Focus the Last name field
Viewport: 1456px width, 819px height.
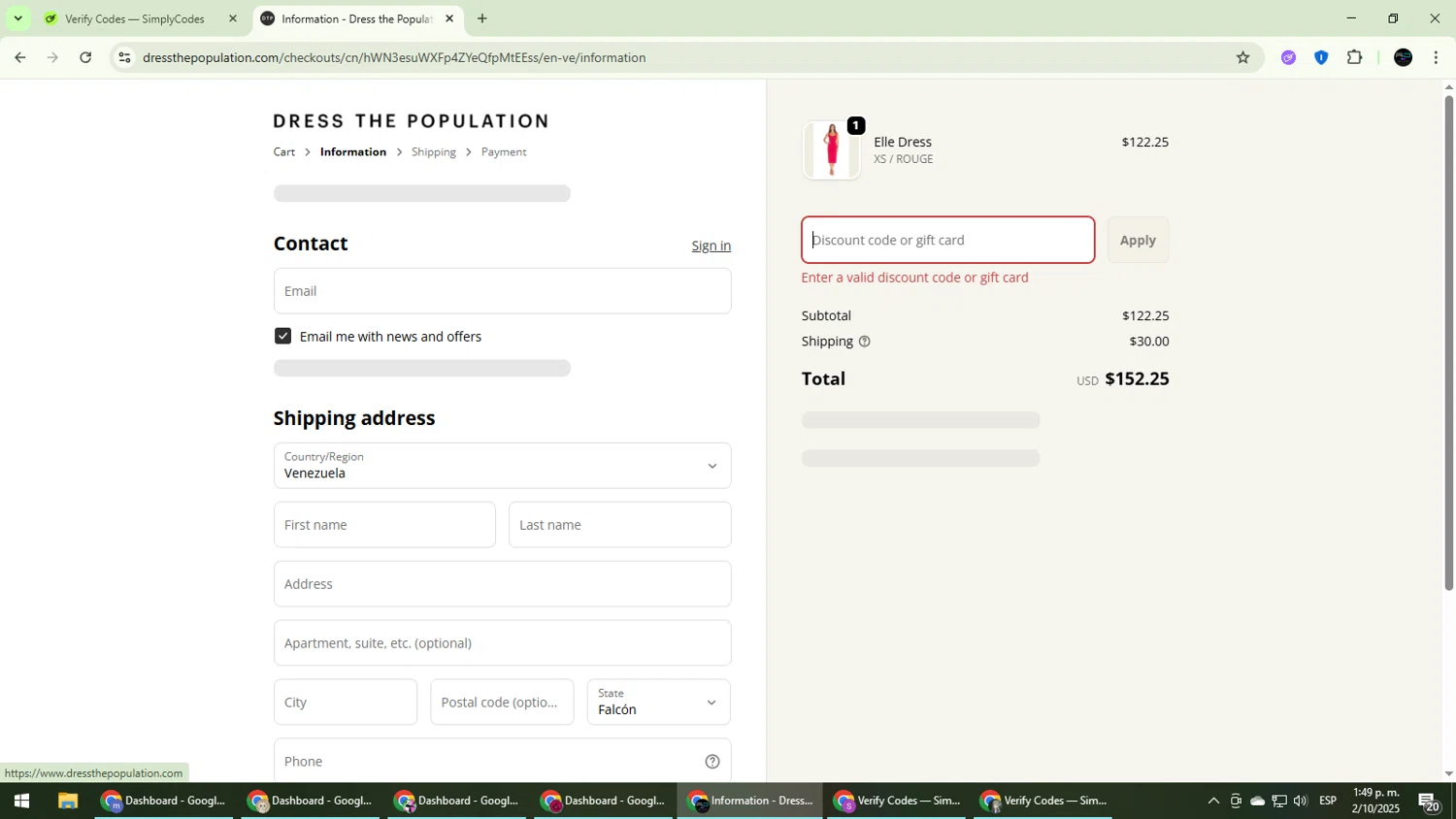pyautogui.click(x=619, y=525)
